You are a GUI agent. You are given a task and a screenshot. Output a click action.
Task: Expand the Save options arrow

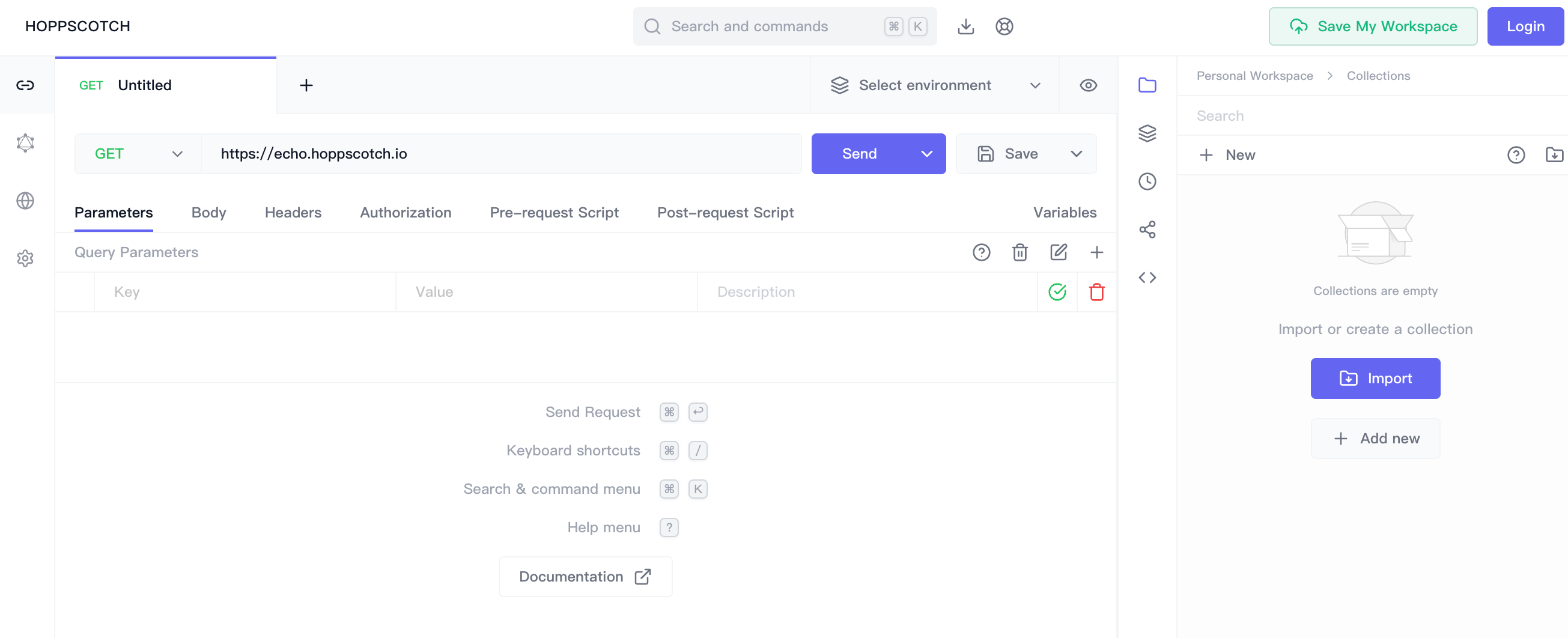click(x=1076, y=154)
